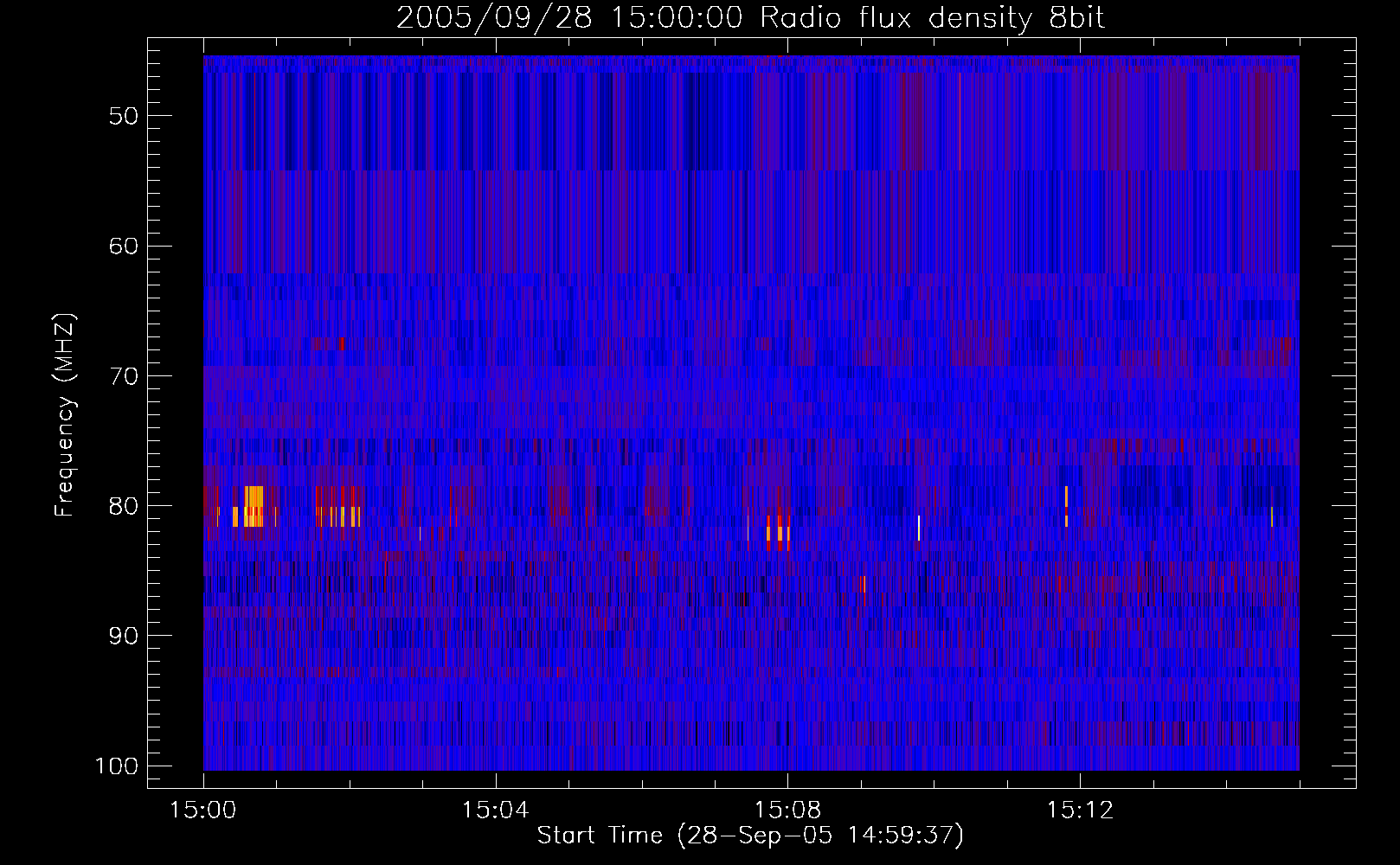
Task: Click the 100 MHz frequency tick label
Action: pos(117,766)
